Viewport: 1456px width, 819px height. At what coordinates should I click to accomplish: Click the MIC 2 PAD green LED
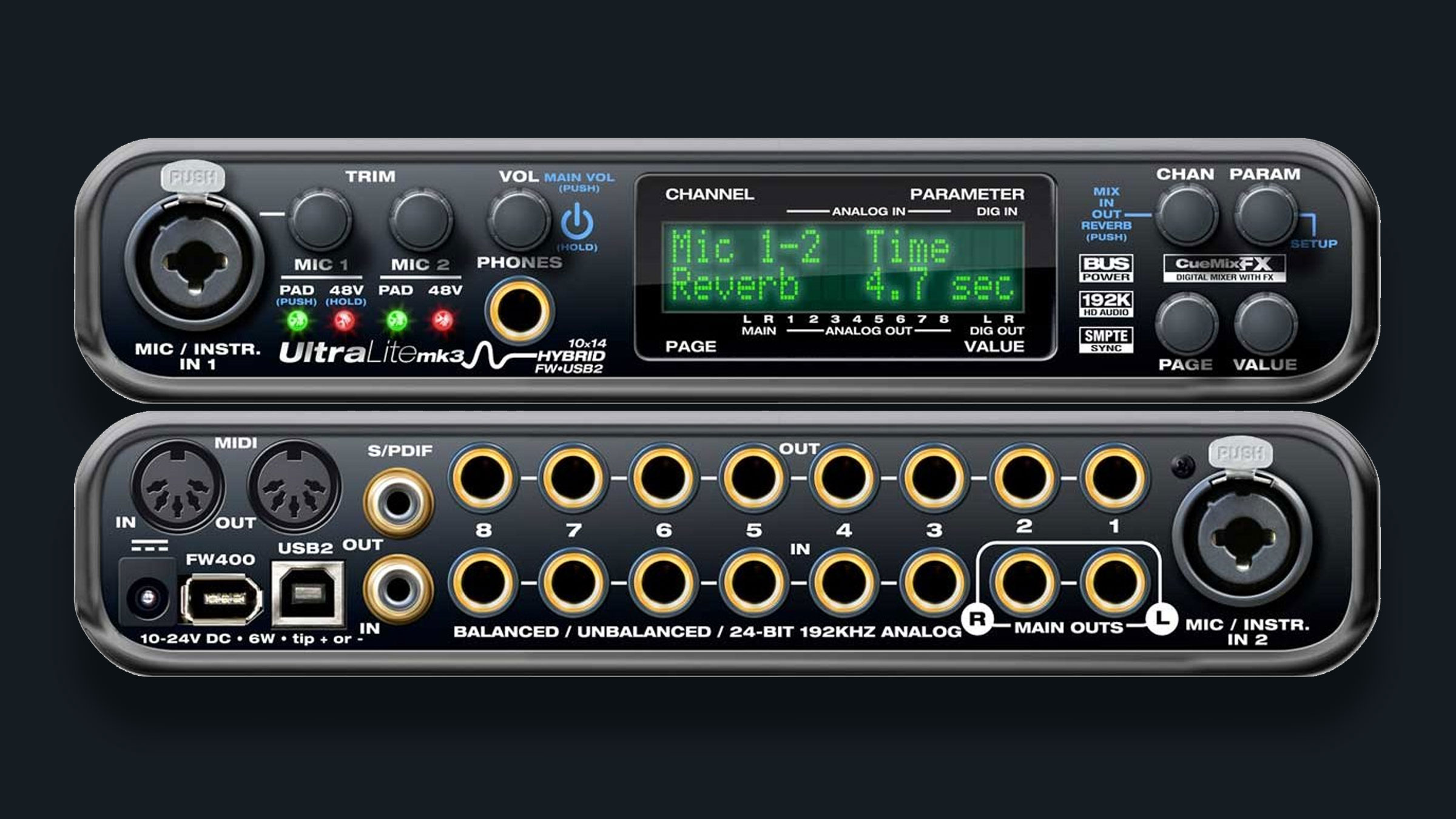point(397,320)
